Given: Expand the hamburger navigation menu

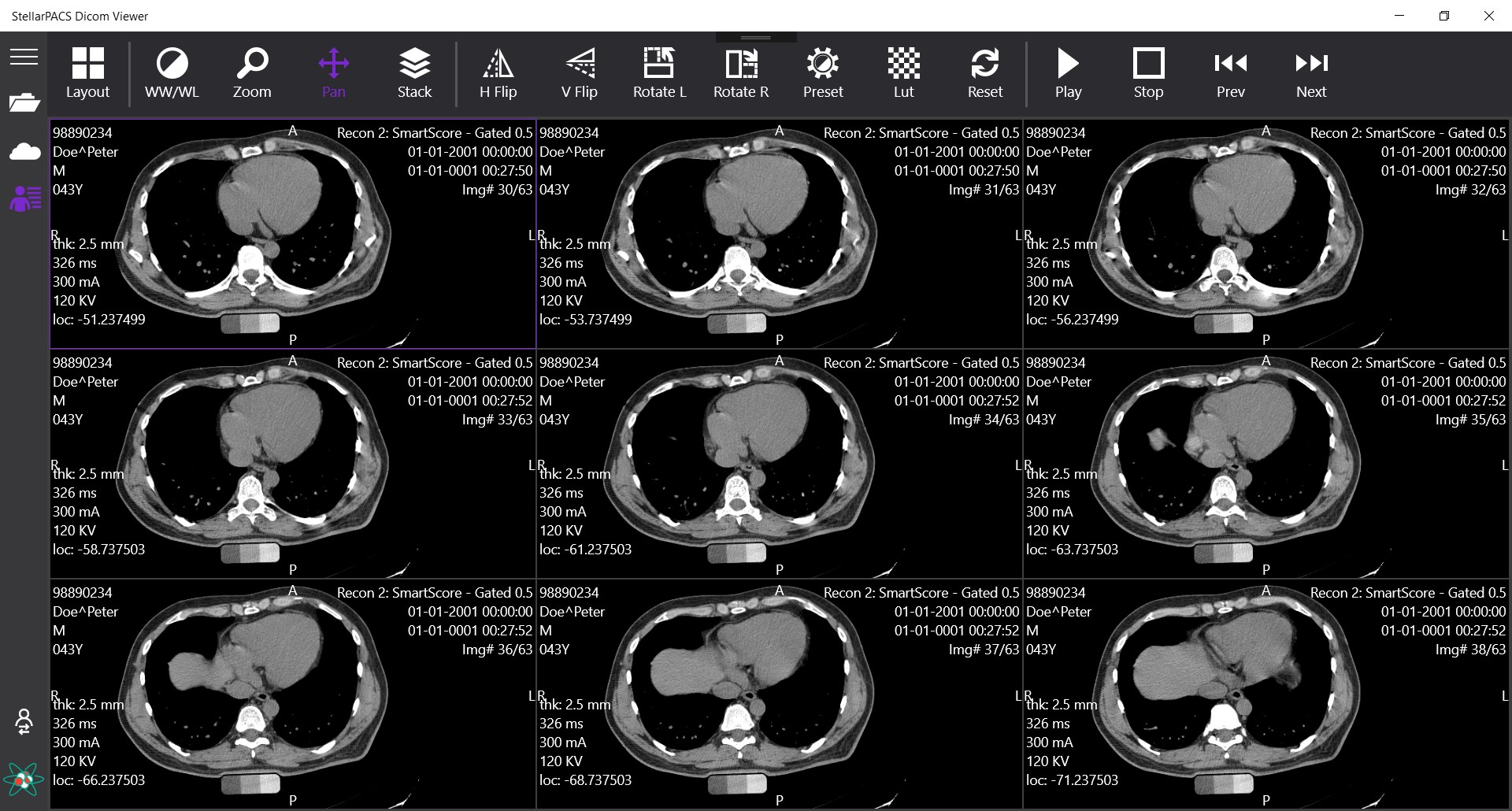Looking at the screenshot, I should (24, 57).
